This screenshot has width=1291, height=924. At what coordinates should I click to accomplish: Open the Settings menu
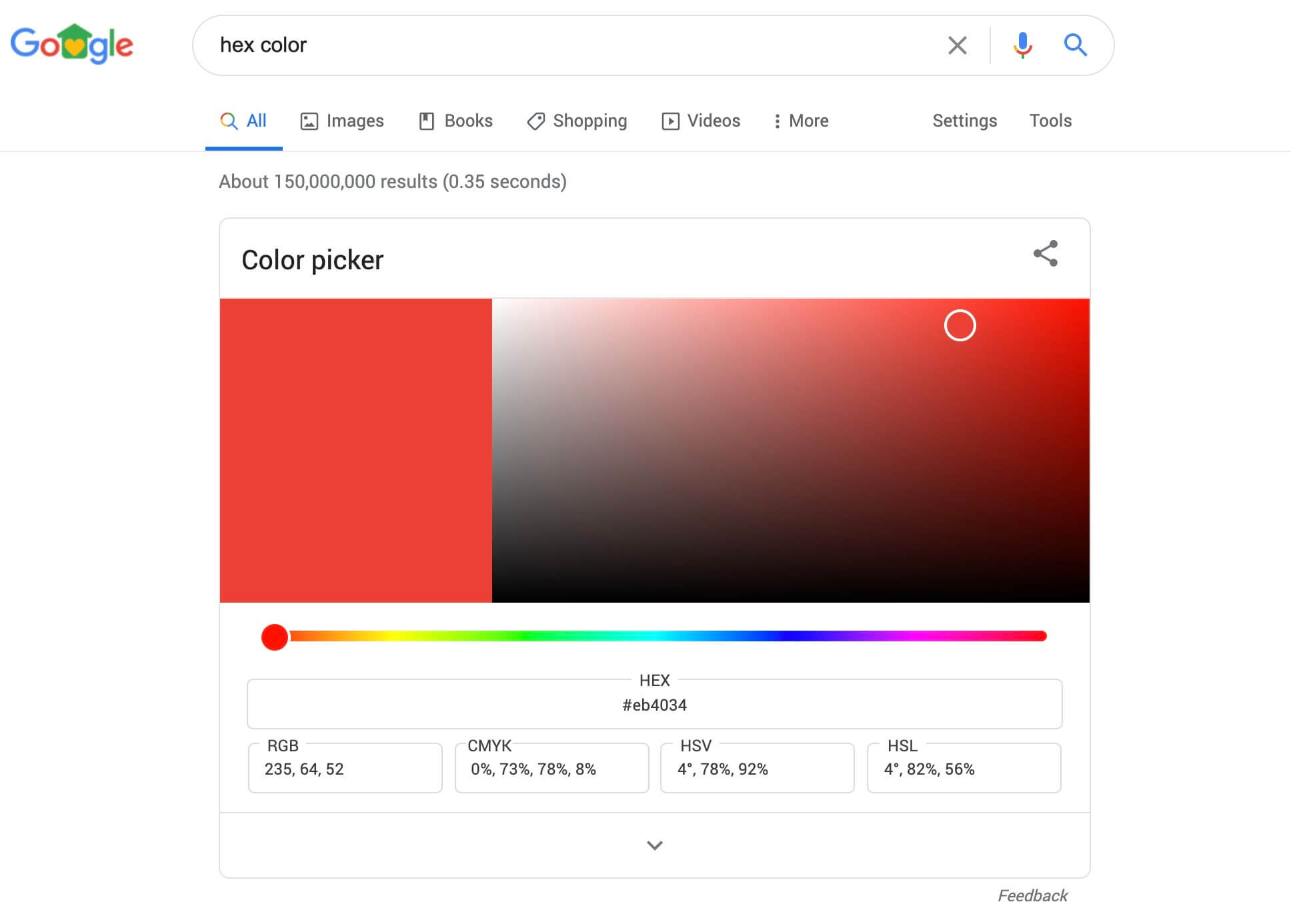(x=964, y=121)
